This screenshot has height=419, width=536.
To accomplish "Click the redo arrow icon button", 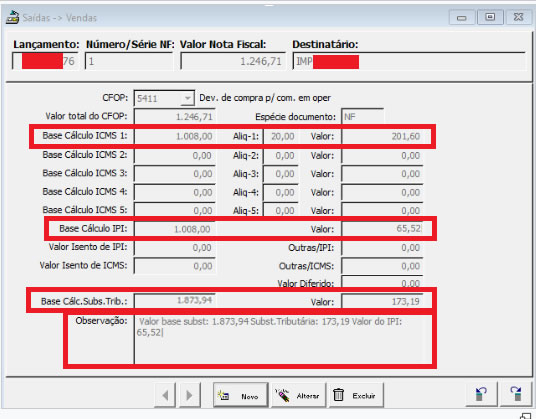I will tap(516, 394).
